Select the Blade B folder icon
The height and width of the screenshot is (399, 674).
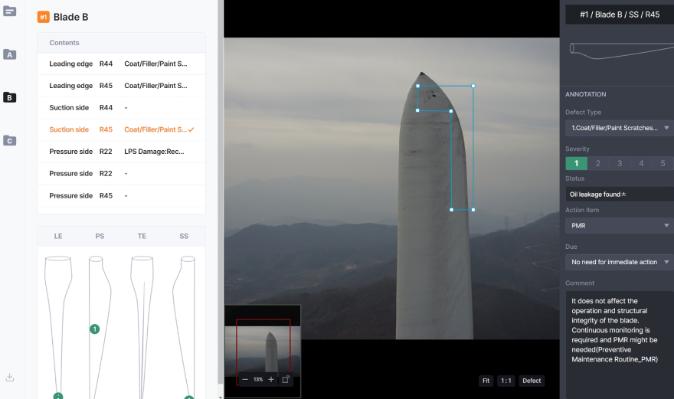coord(9,98)
